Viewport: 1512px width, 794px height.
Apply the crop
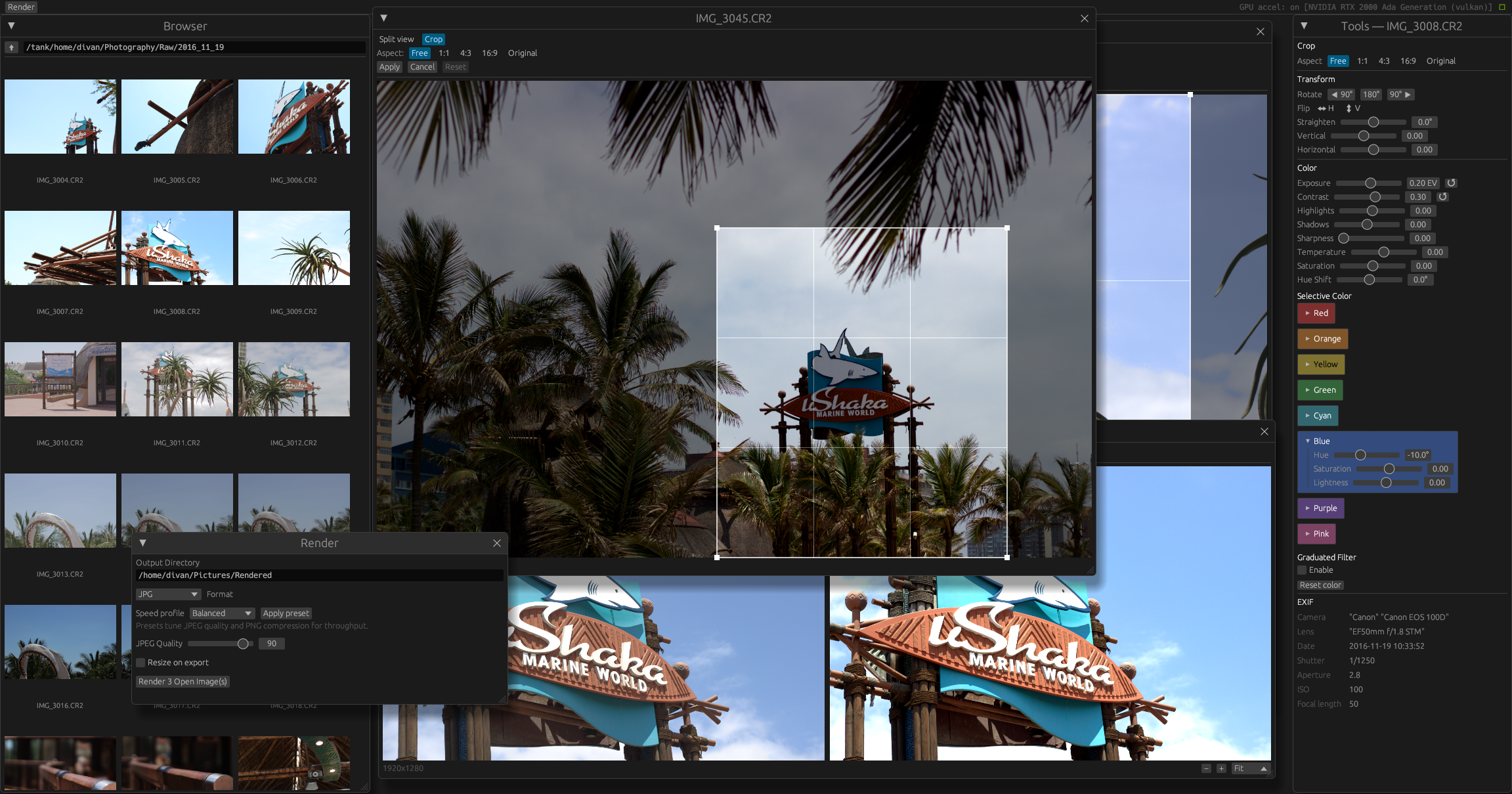click(x=389, y=67)
